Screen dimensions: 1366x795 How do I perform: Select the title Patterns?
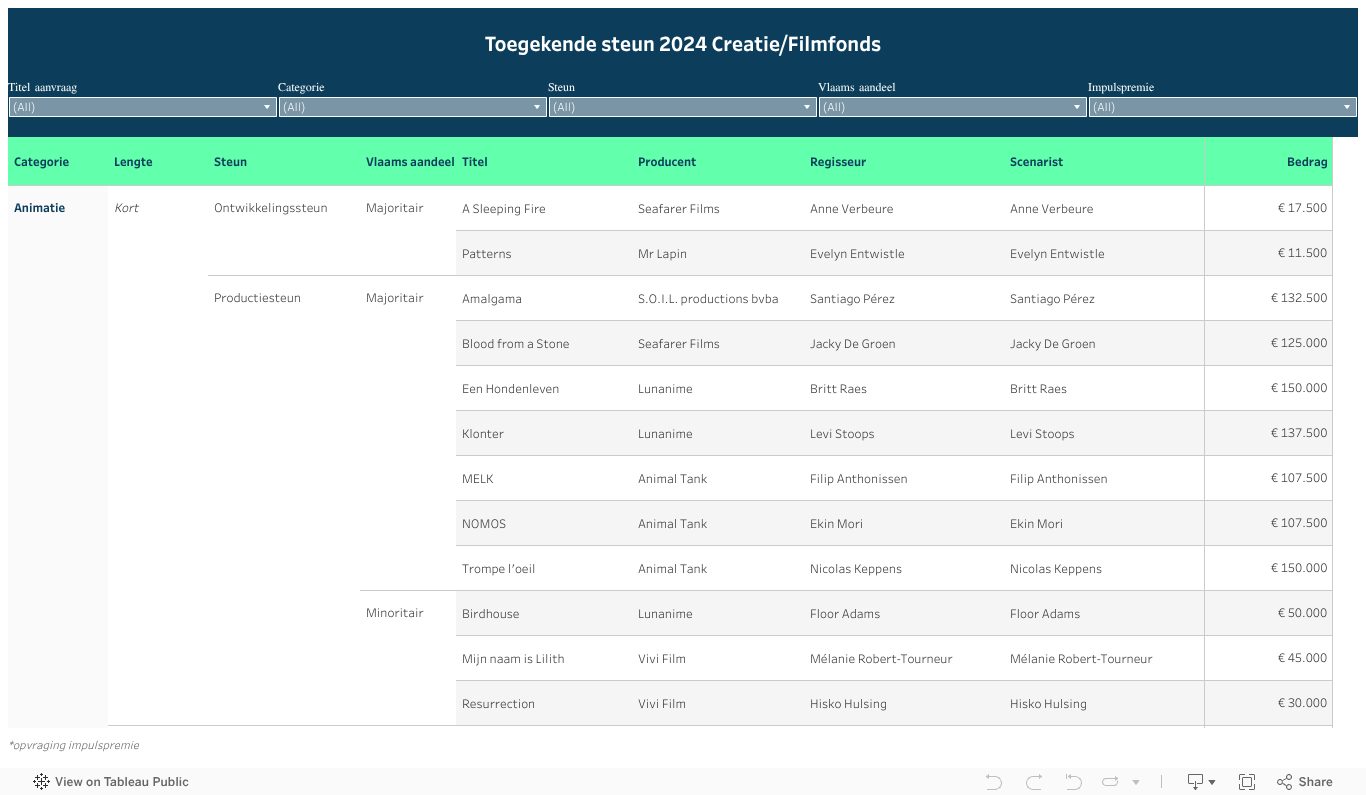tap(487, 254)
